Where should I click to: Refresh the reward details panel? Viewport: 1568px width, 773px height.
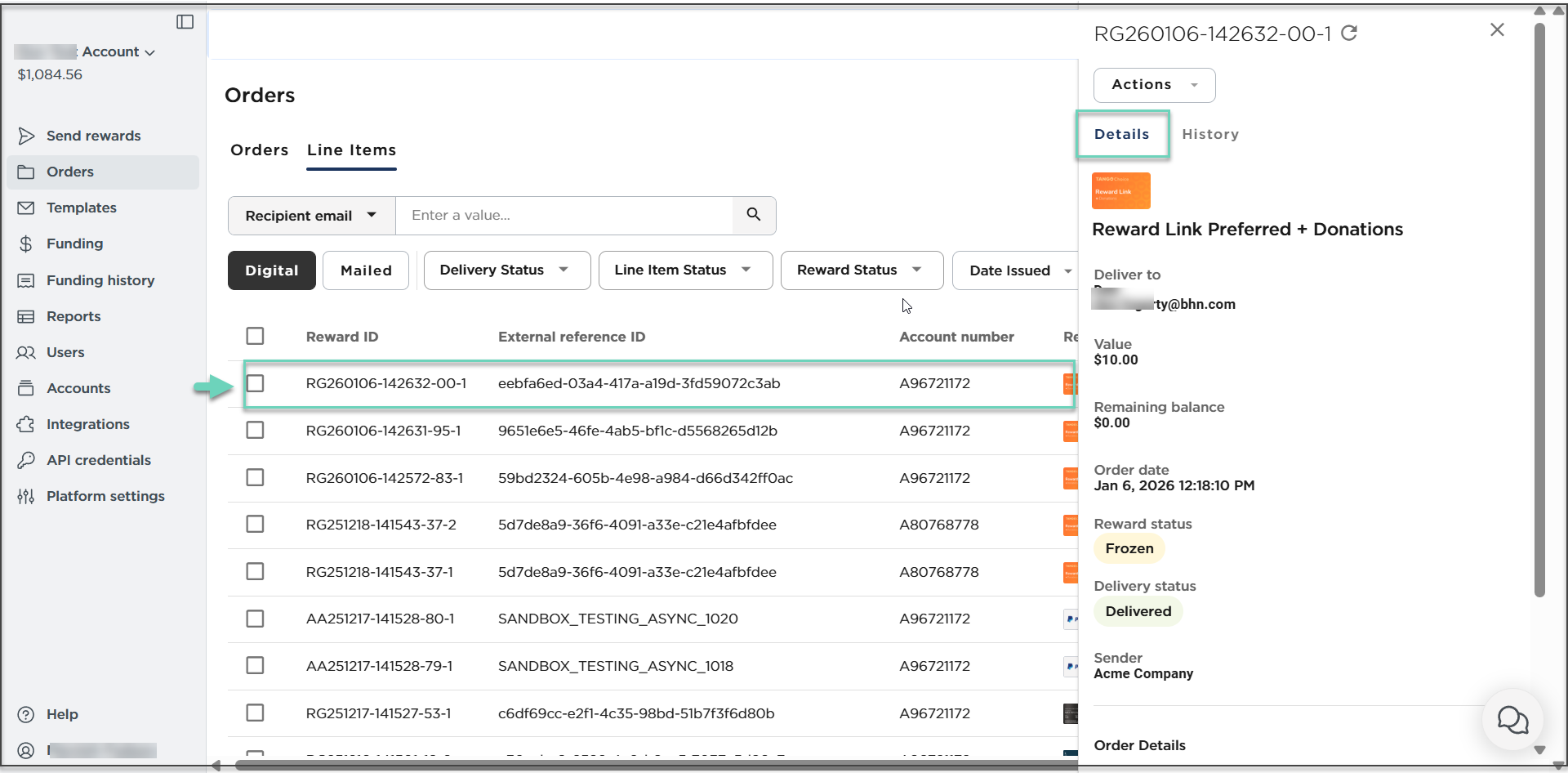[1349, 33]
